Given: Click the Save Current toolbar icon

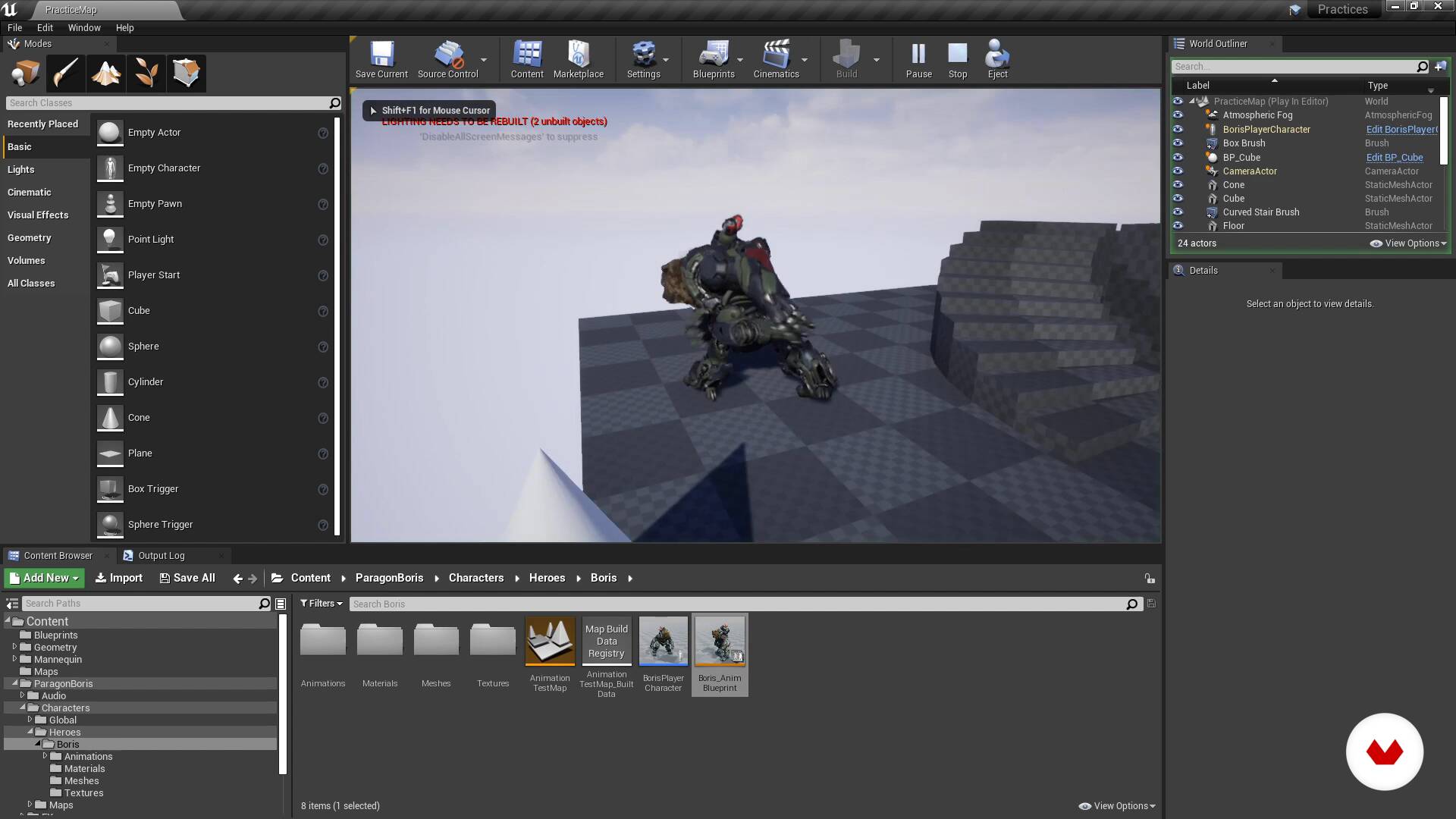Looking at the screenshot, I should (381, 55).
